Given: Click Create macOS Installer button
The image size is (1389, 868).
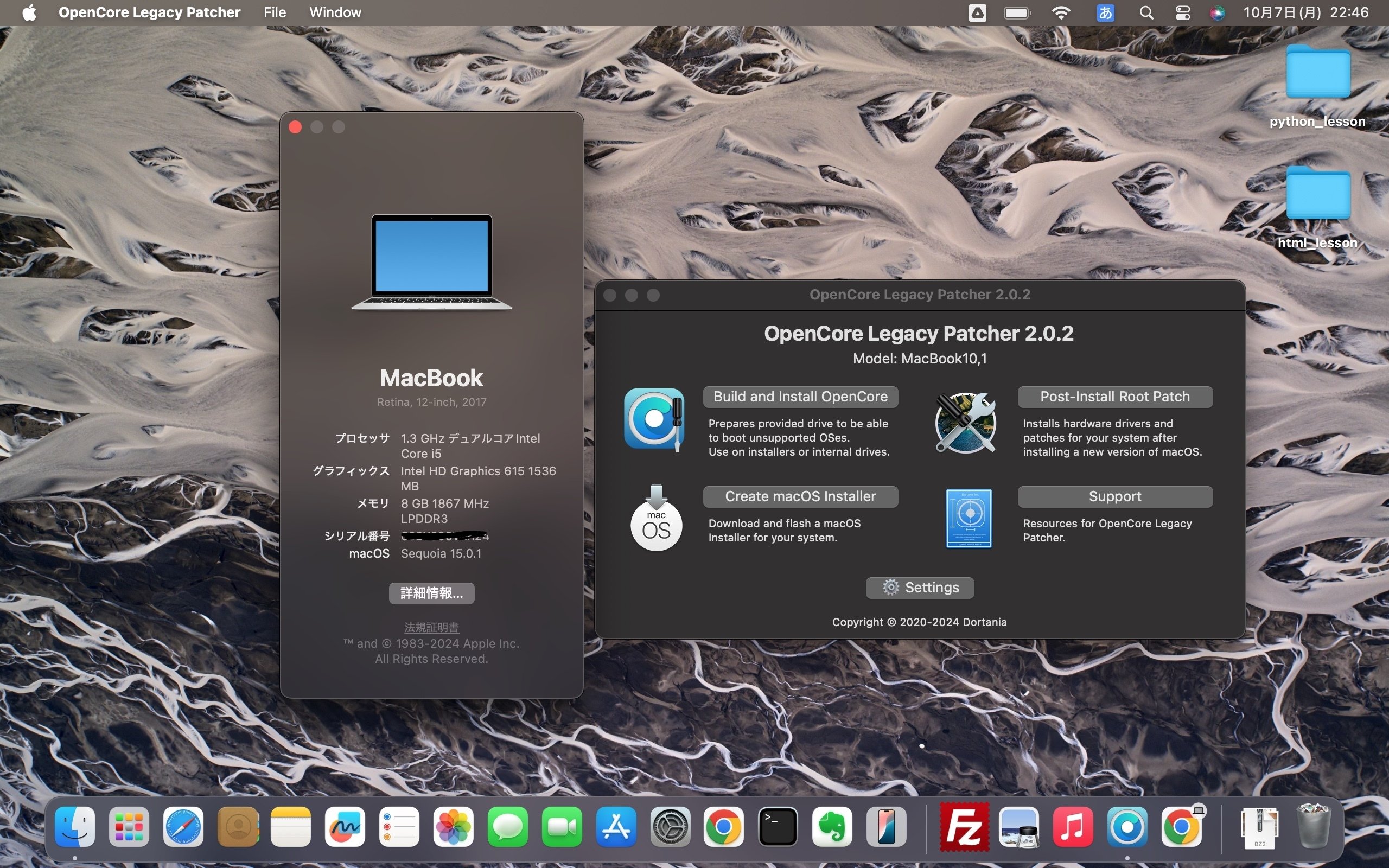Looking at the screenshot, I should click(x=800, y=496).
